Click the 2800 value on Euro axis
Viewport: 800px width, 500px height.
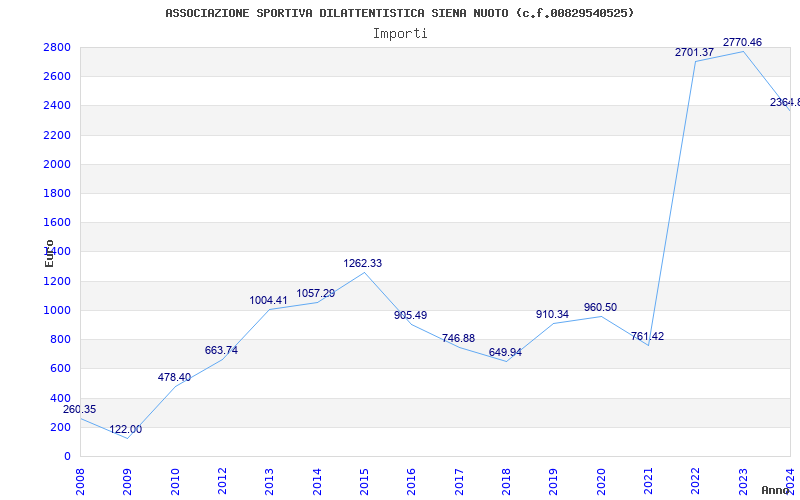tap(57, 47)
